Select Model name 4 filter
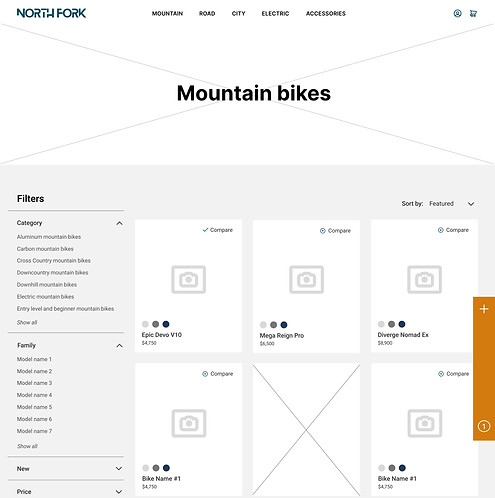 [x=34, y=395]
